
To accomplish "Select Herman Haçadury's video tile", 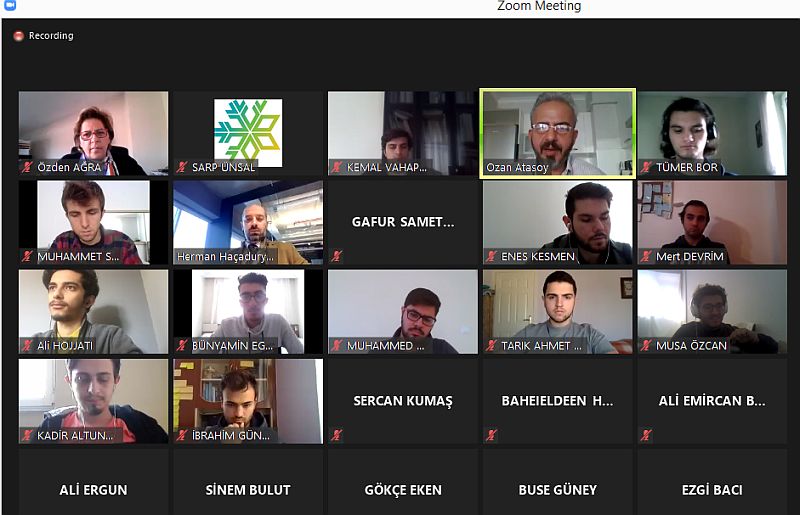I will (248, 223).
